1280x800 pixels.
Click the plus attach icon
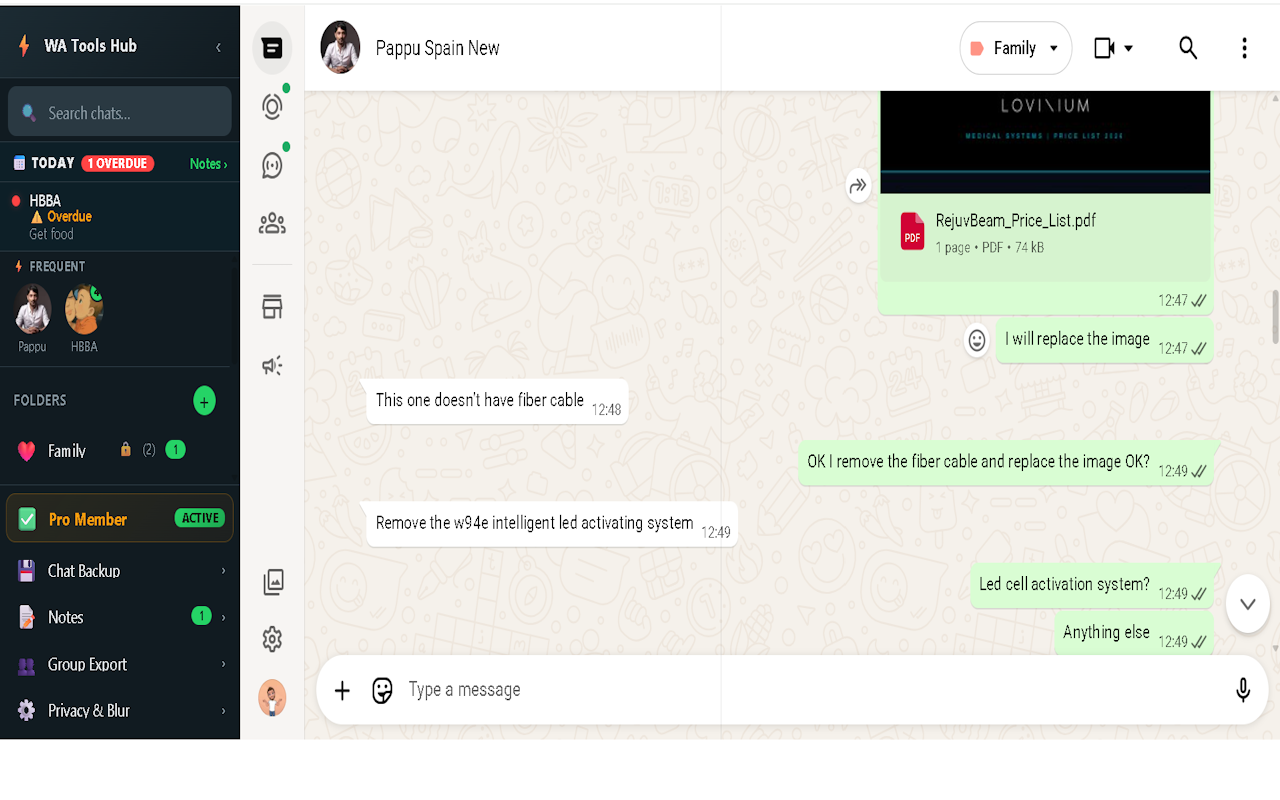(342, 690)
